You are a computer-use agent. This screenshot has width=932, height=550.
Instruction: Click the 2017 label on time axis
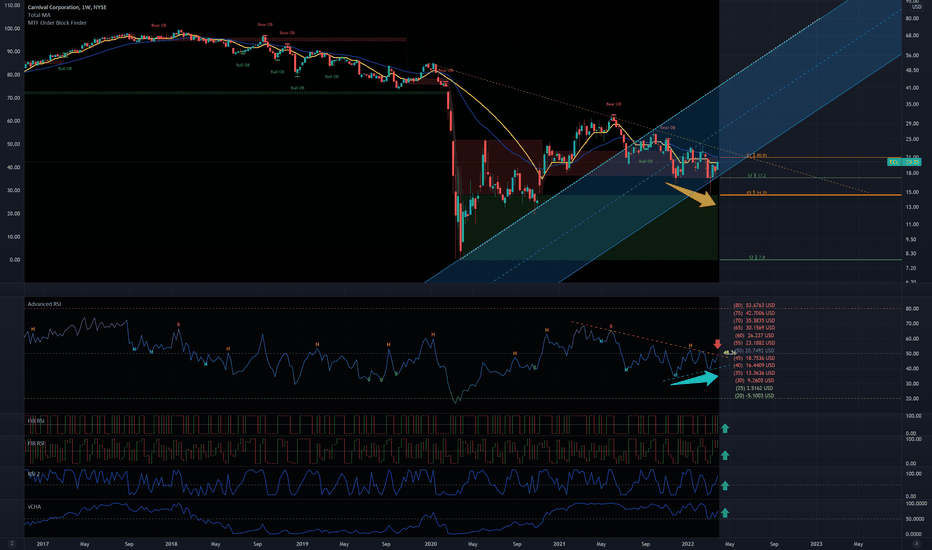(x=42, y=544)
